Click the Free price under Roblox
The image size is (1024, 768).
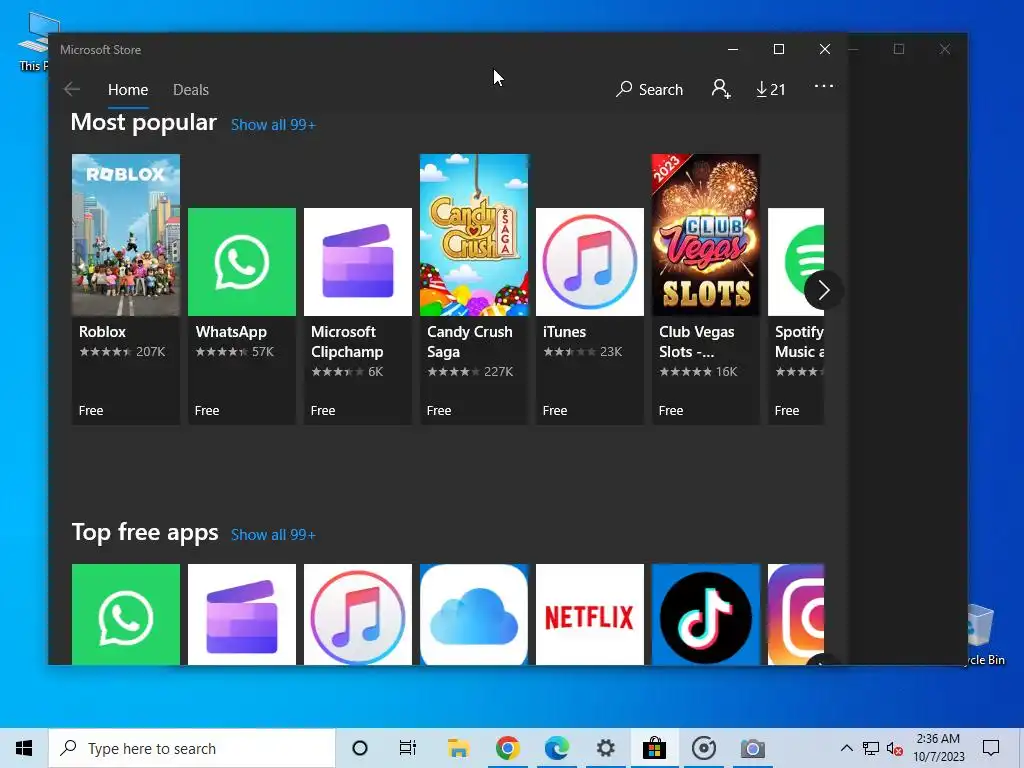click(91, 410)
